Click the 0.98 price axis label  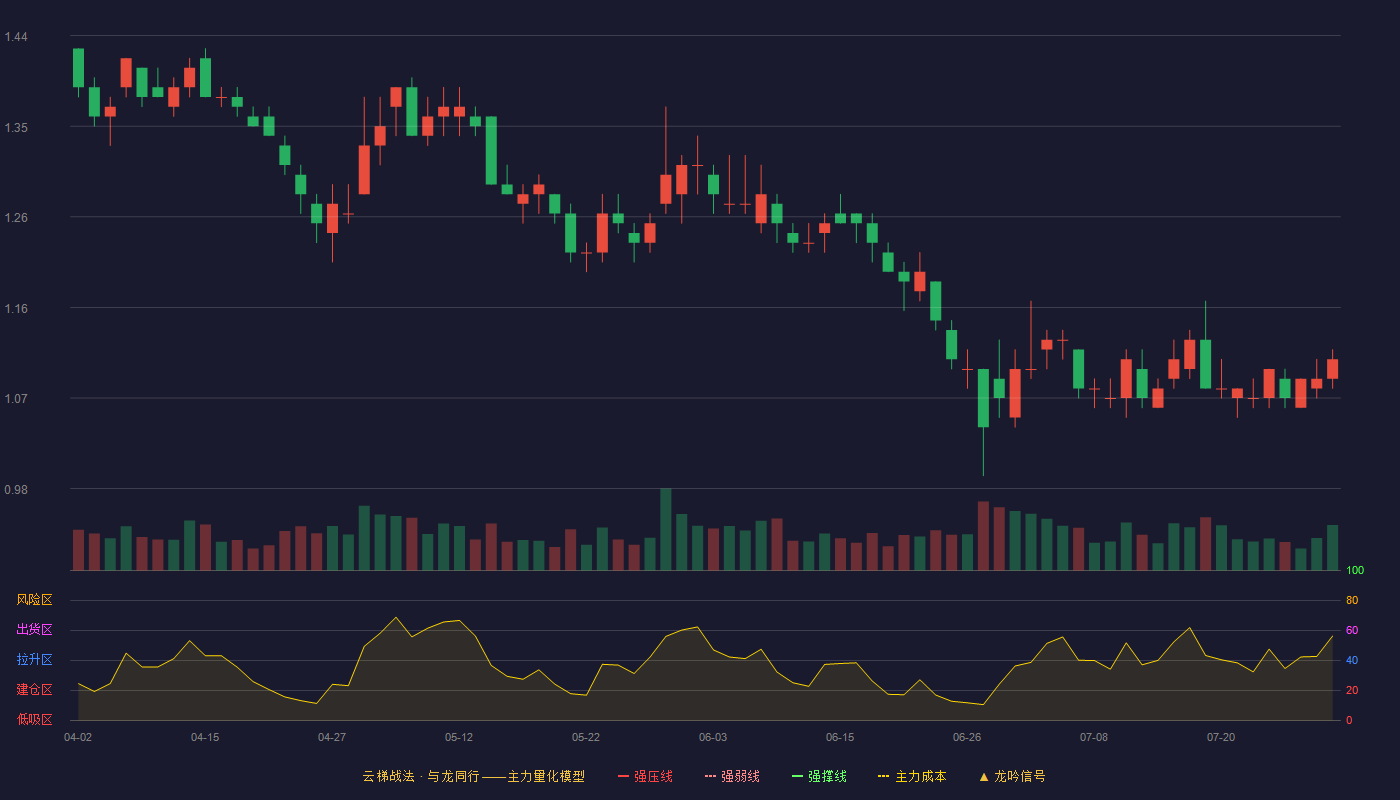point(16,490)
